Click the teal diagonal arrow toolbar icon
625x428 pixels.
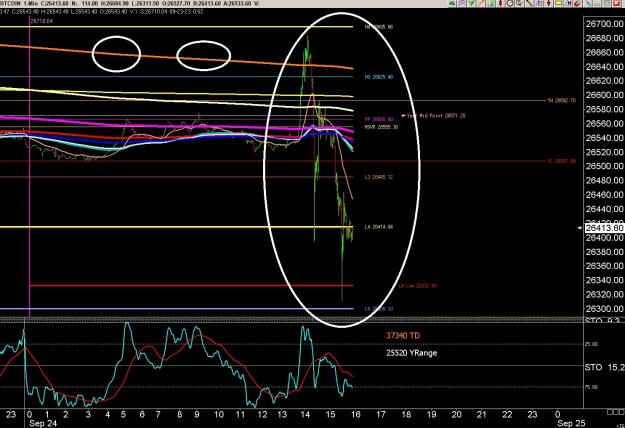(588, 3)
